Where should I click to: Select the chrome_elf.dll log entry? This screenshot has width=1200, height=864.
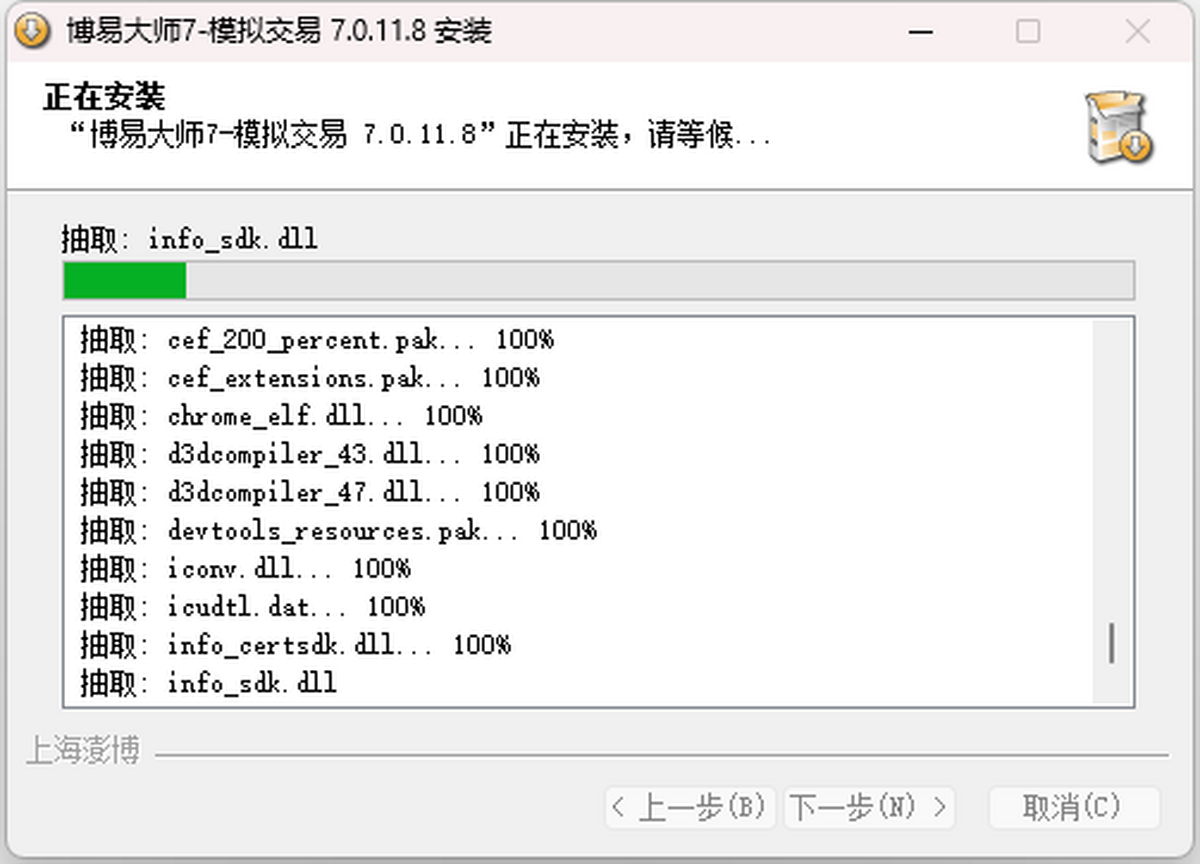point(280,416)
